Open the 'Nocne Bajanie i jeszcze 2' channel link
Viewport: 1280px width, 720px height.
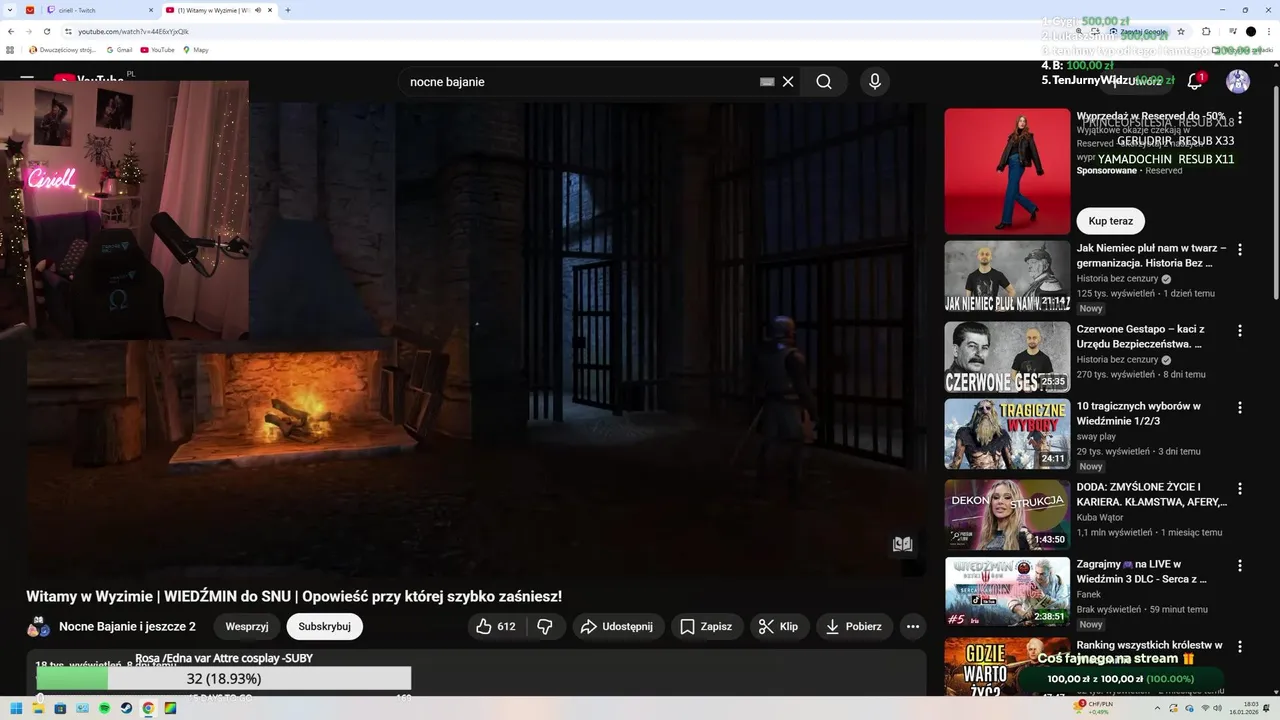click(x=127, y=626)
